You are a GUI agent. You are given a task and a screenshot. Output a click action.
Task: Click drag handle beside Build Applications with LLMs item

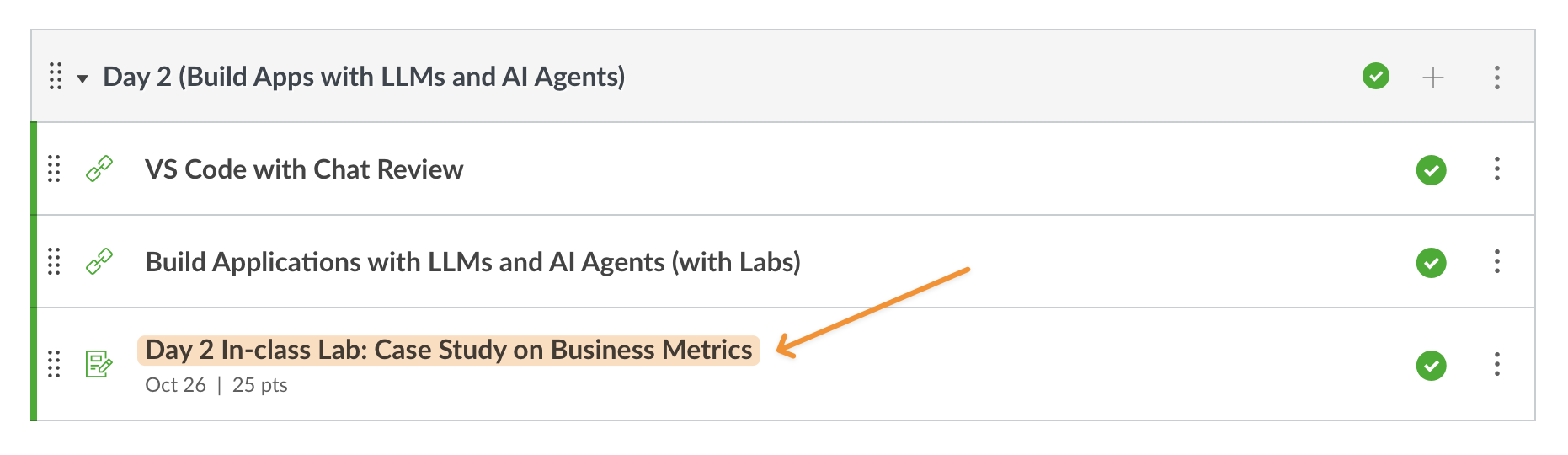click(54, 262)
